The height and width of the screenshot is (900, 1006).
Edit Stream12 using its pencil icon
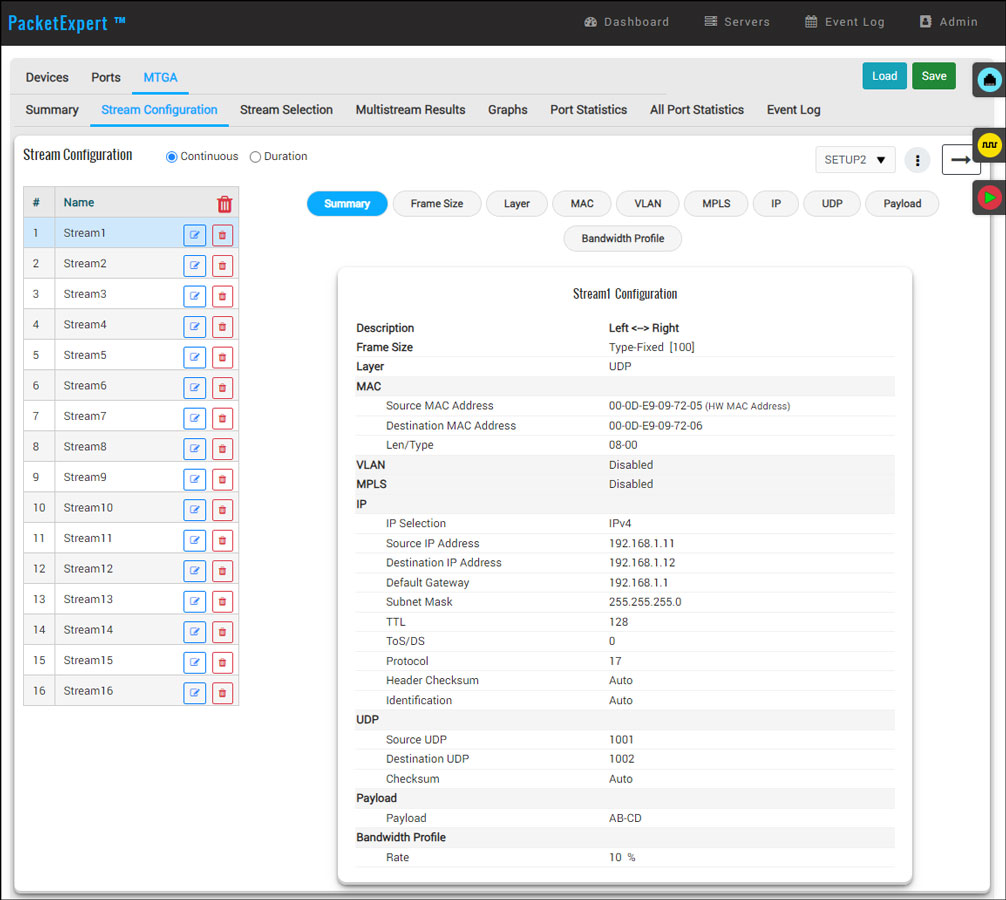pyautogui.click(x=194, y=570)
